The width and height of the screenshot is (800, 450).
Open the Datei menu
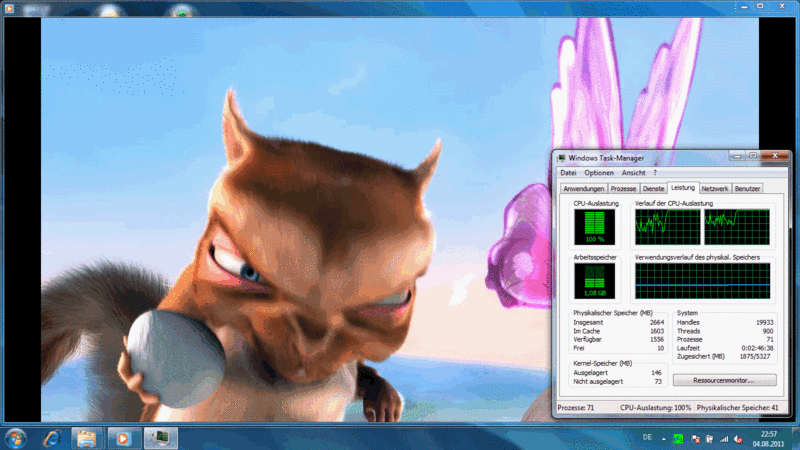[x=568, y=173]
